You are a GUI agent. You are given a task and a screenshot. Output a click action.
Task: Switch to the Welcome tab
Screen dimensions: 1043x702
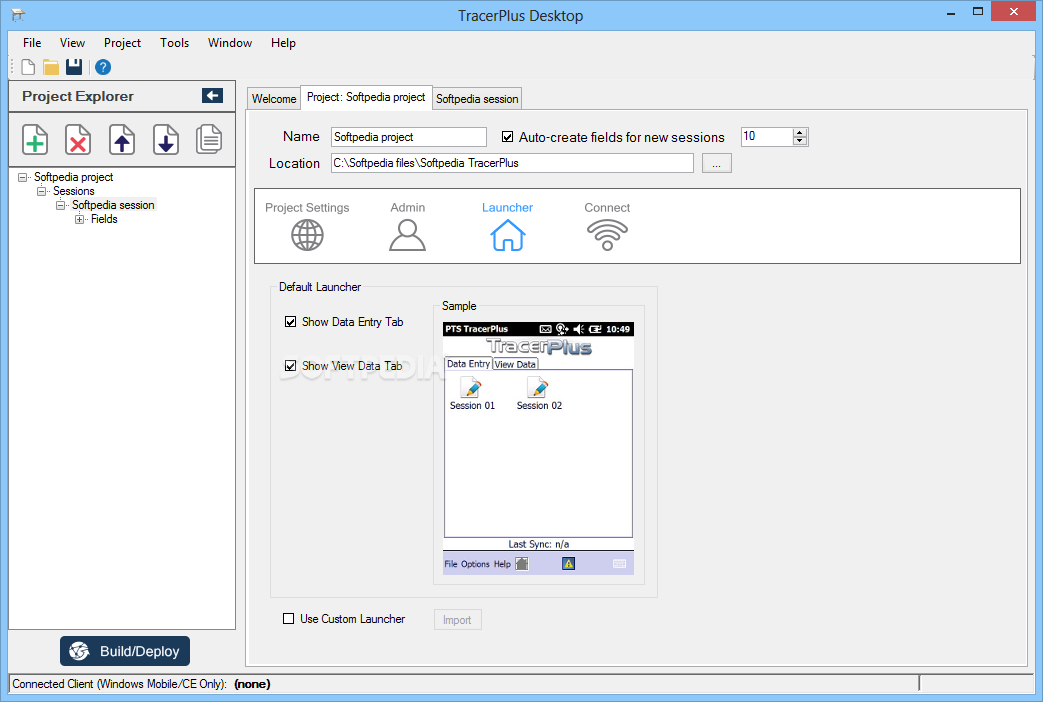coord(274,98)
